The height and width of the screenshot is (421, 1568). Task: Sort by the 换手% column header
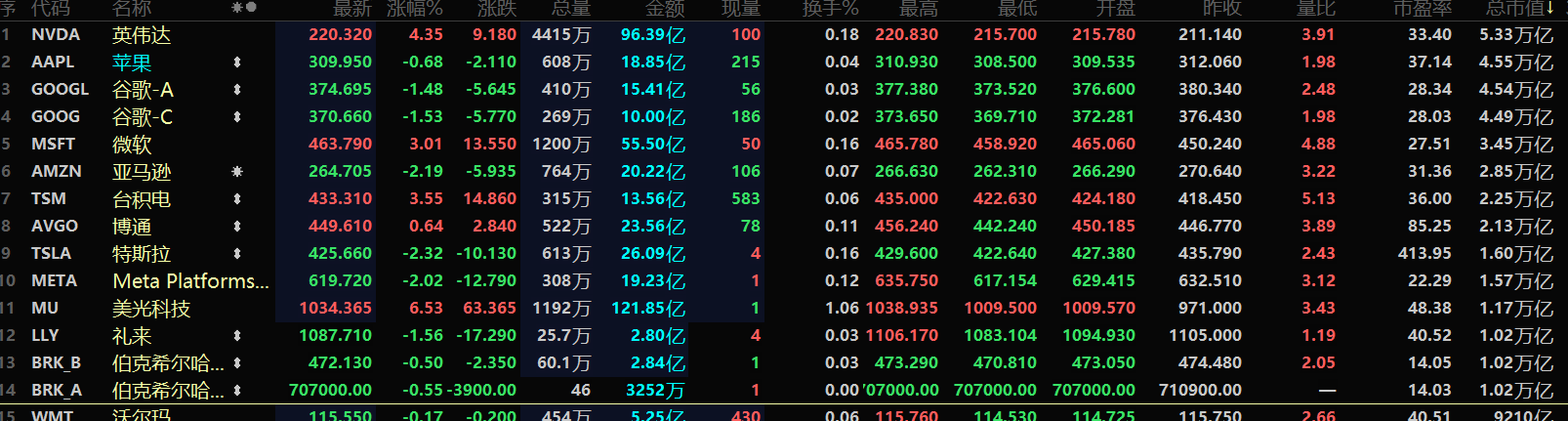[831, 9]
